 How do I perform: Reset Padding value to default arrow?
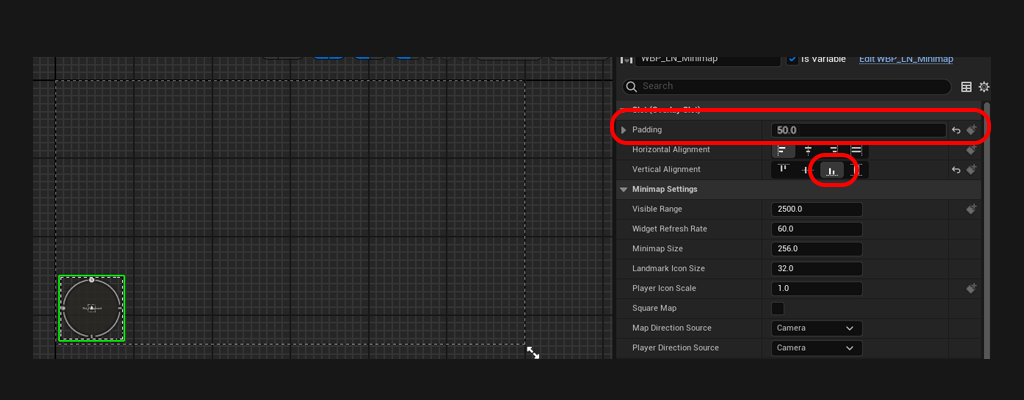coord(956,130)
